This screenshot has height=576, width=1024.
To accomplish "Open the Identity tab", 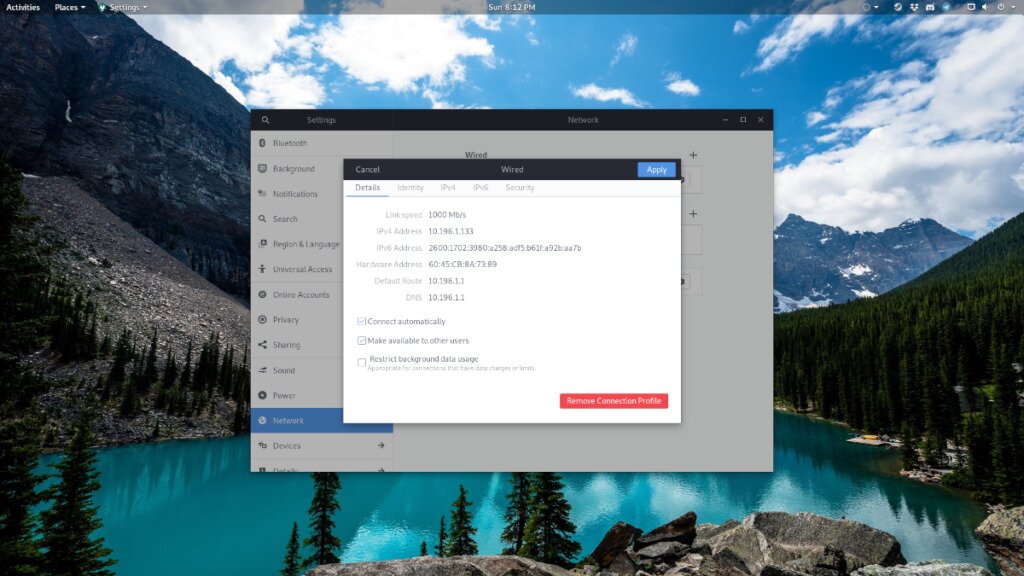I will [410, 187].
